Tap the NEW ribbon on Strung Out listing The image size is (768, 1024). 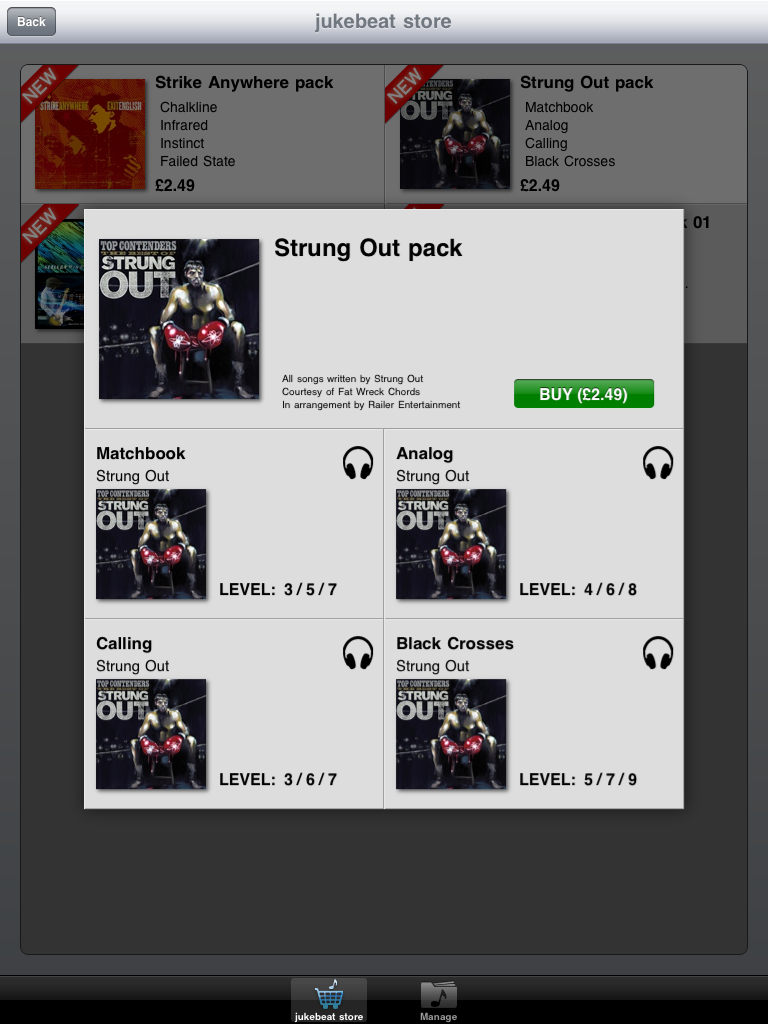pyautogui.click(x=408, y=87)
